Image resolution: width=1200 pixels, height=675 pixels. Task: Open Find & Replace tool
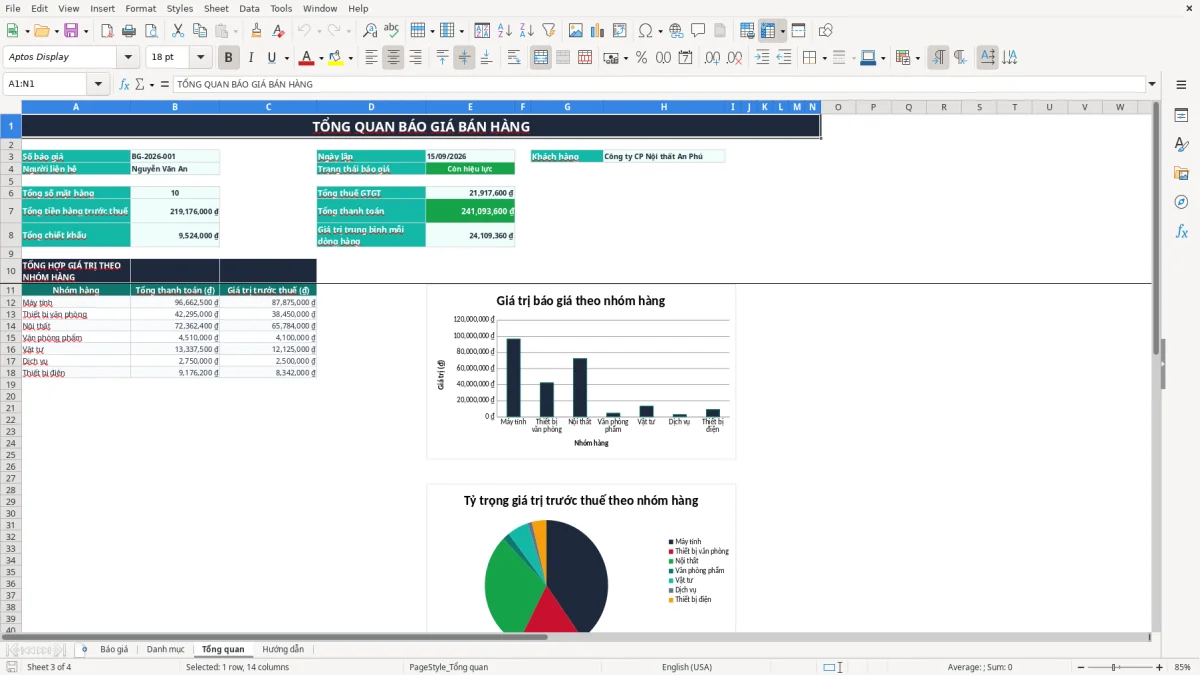coord(370,30)
